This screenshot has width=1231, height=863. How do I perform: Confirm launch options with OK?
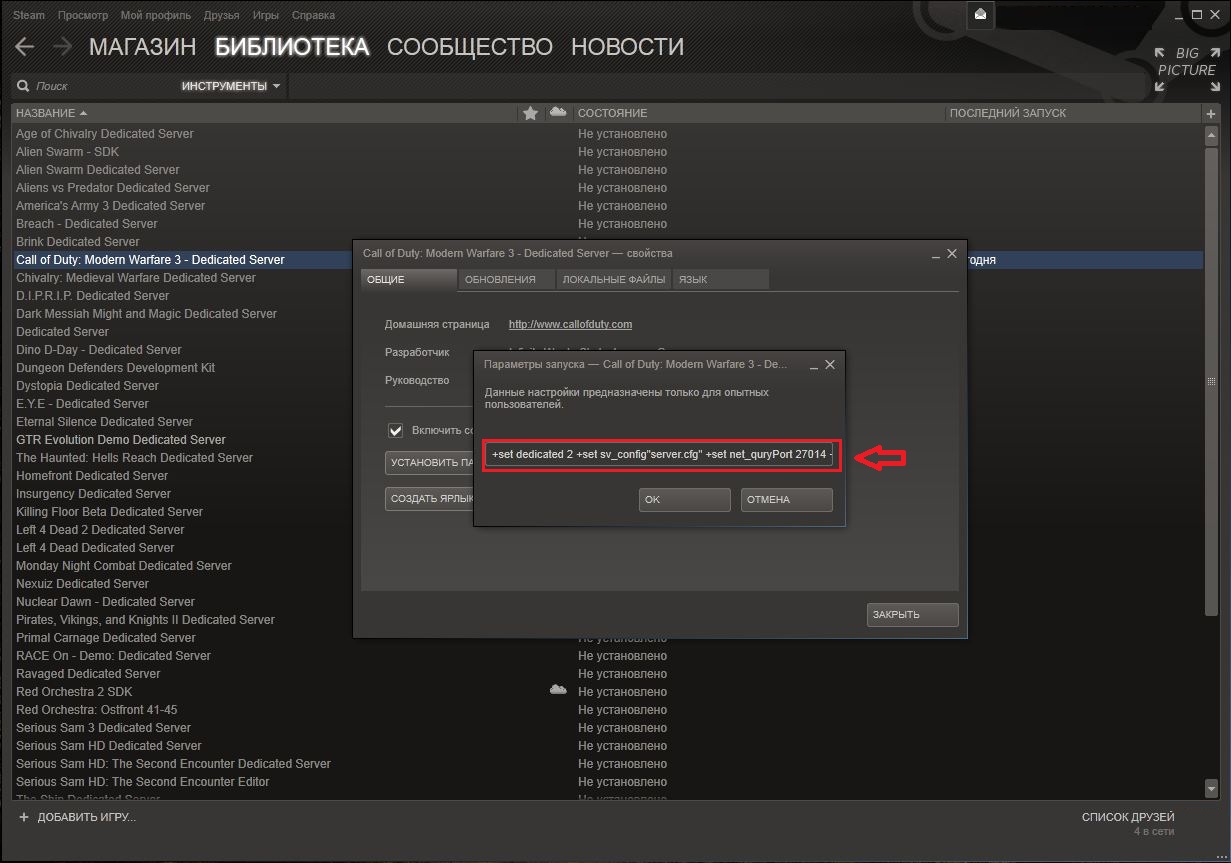pyautogui.click(x=685, y=499)
